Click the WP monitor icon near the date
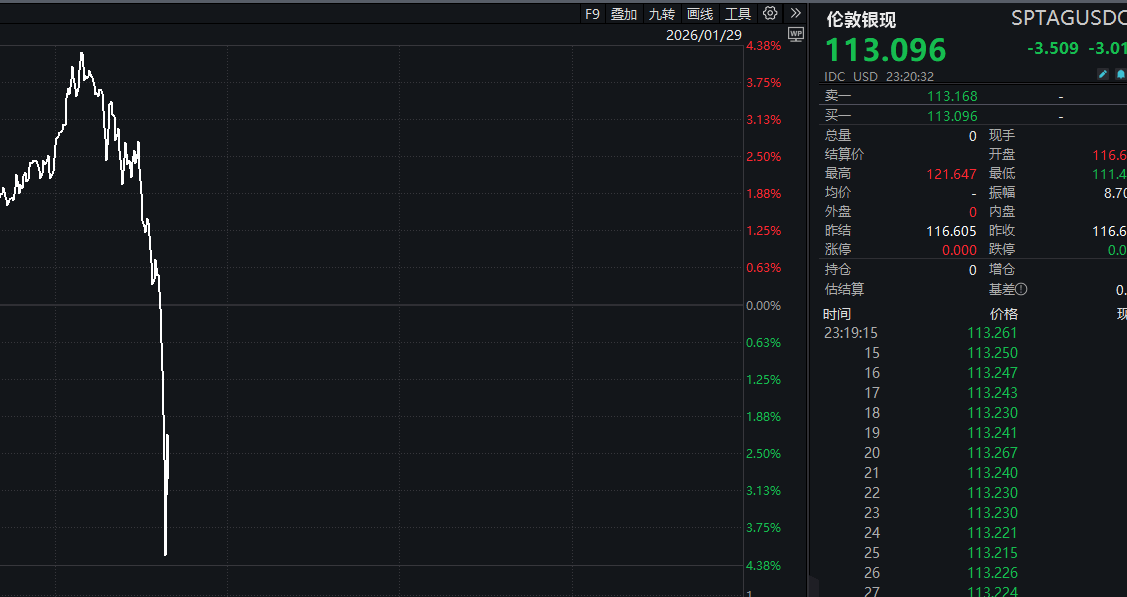 tap(796, 34)
